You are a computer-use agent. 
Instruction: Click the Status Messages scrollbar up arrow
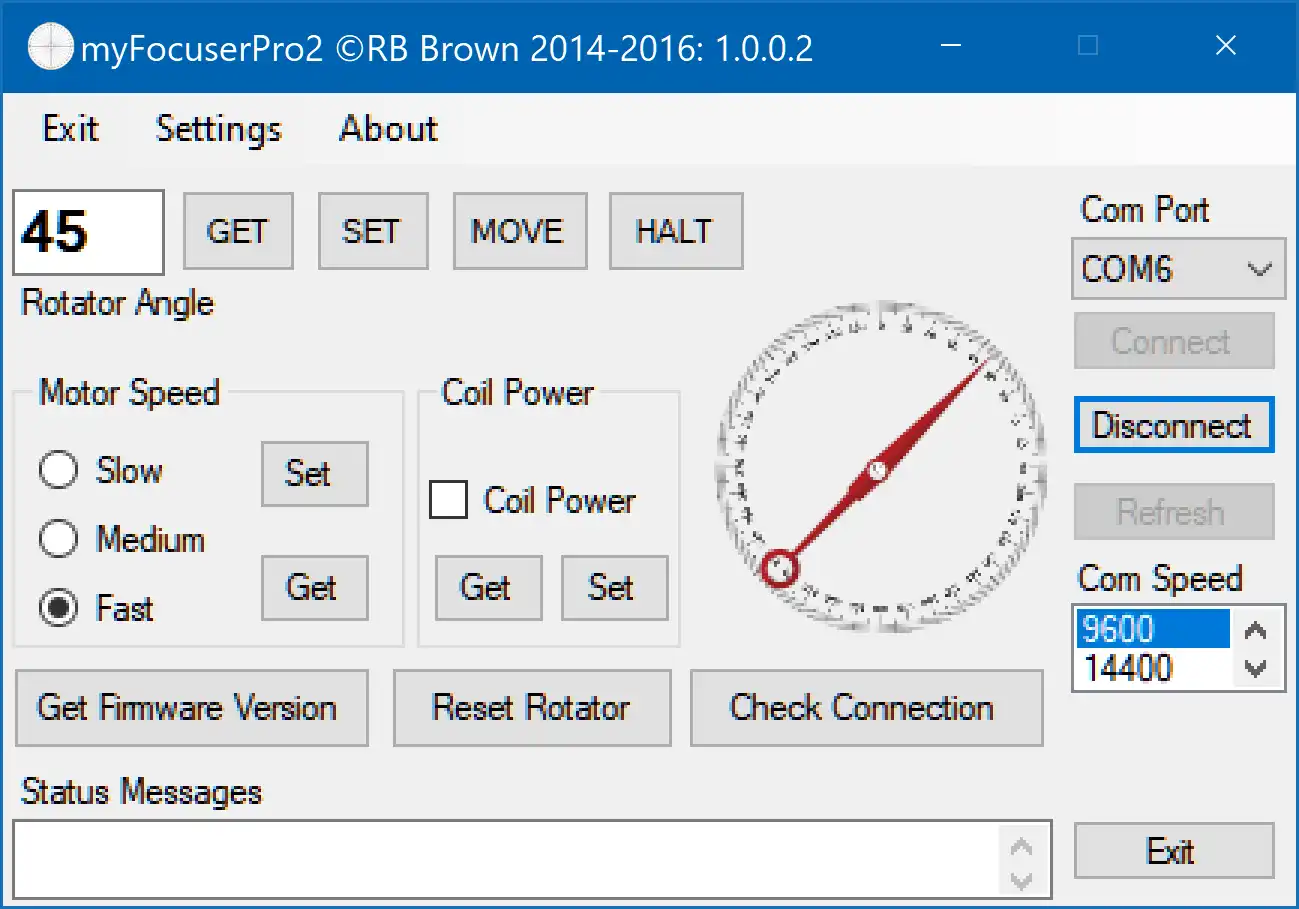(x=1022, y=847)
